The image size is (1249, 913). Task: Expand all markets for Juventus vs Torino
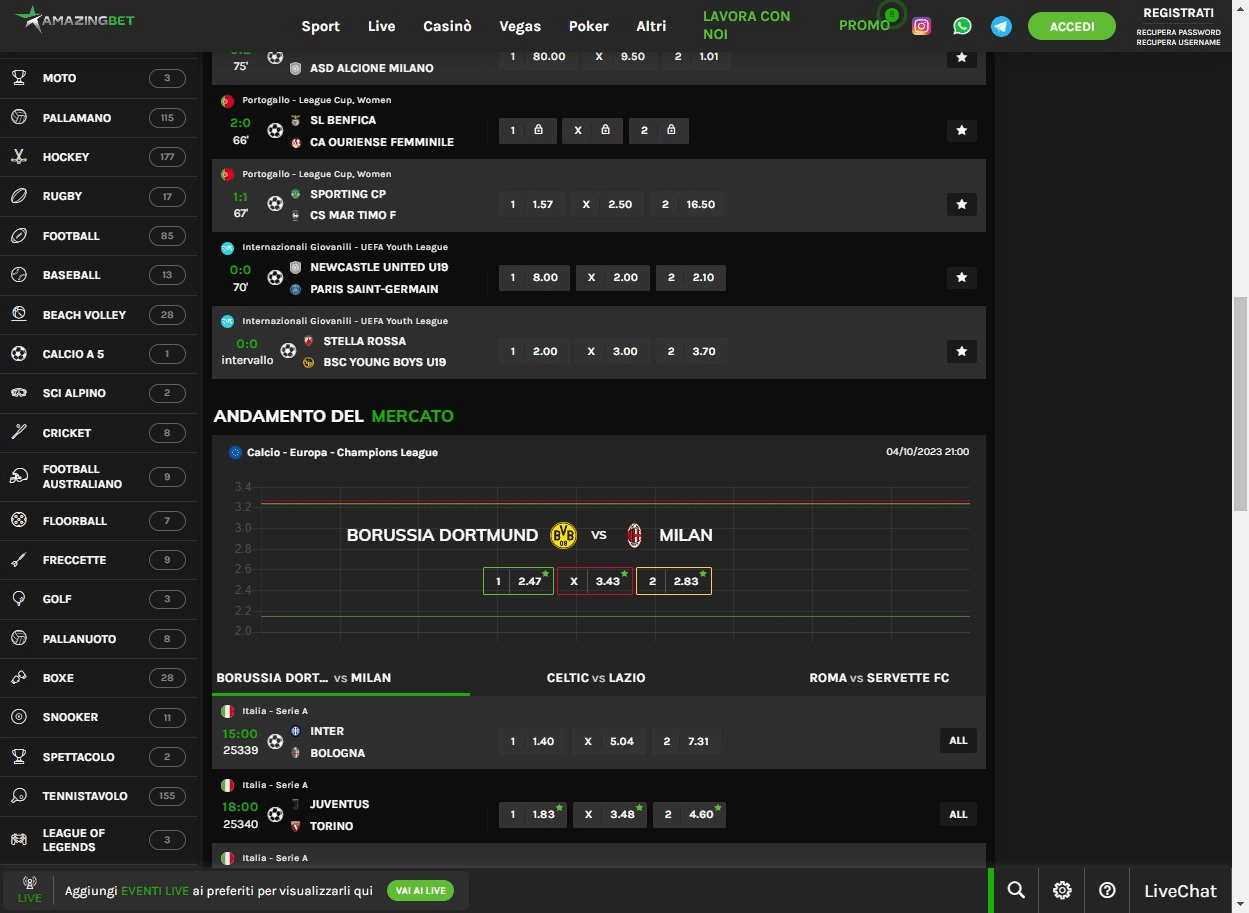(x=958, y=814)
